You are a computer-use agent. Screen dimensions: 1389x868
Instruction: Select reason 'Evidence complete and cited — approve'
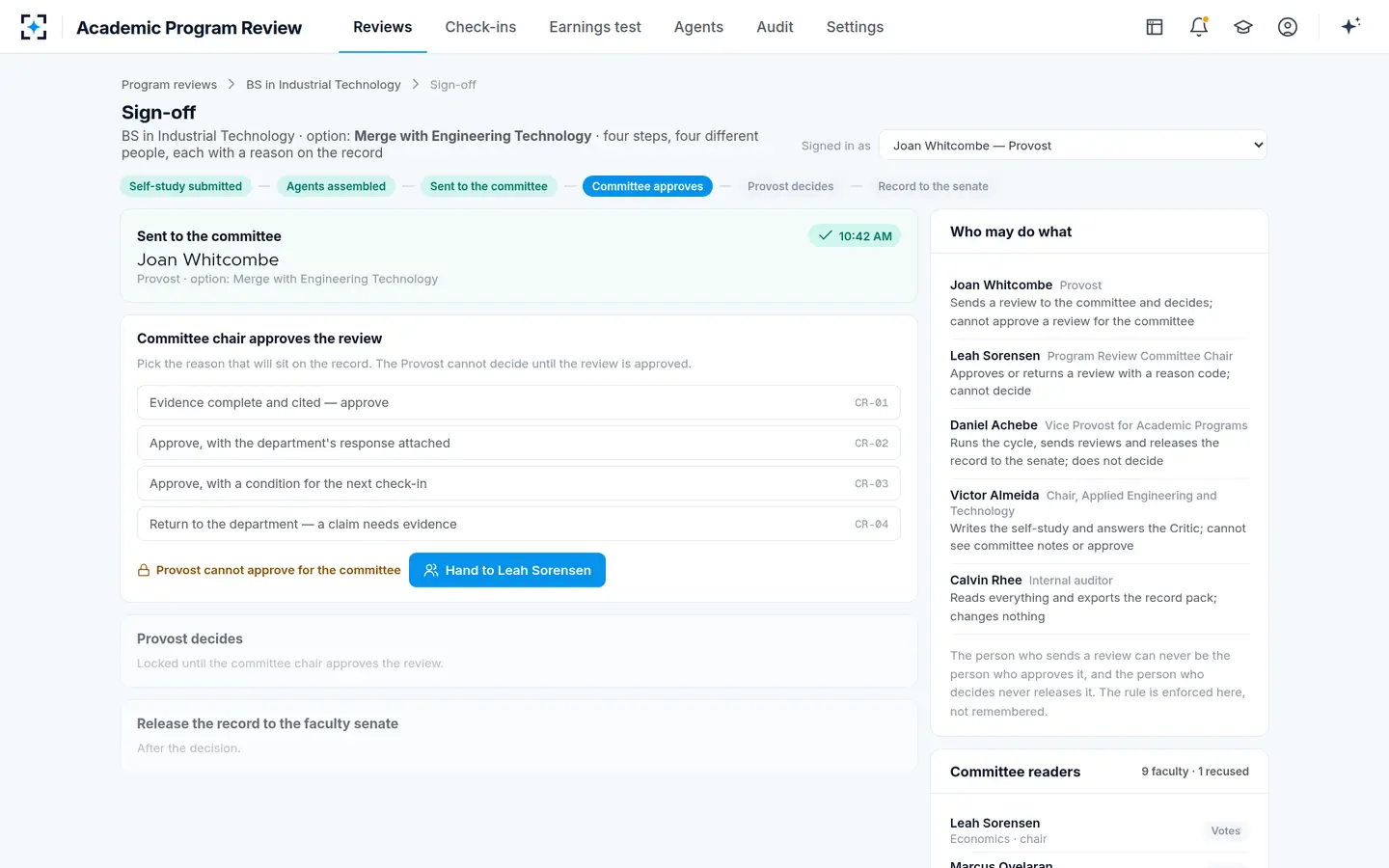pyautogui.click(x=519, y=402)
